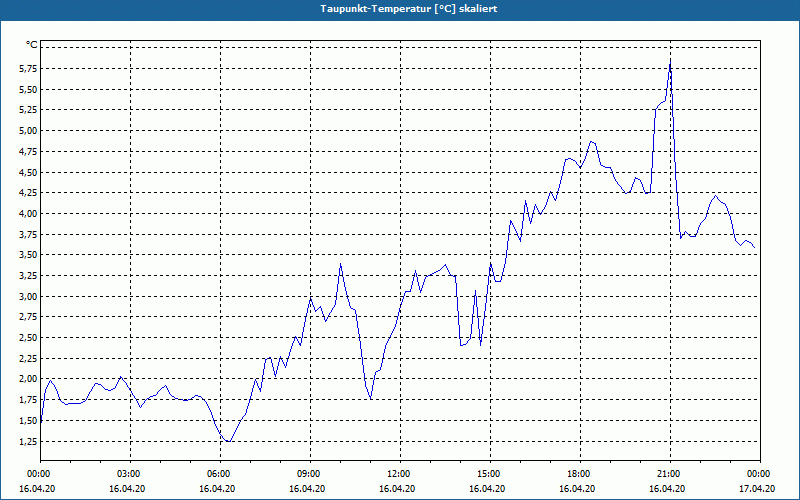800x500 pixels.
Task: Select the 4,25 y-axis value
Action: [x=28, y=193]
